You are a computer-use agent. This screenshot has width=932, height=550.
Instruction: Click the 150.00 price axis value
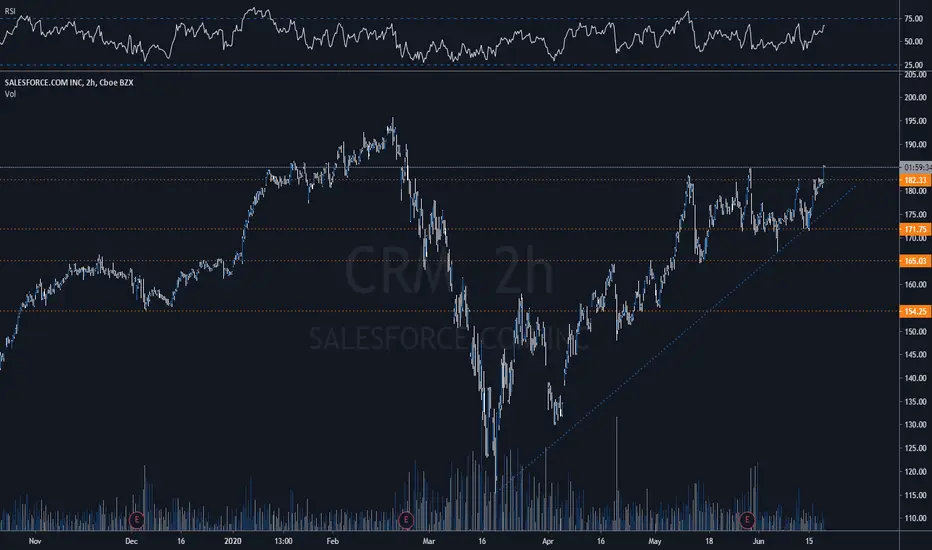915,331
